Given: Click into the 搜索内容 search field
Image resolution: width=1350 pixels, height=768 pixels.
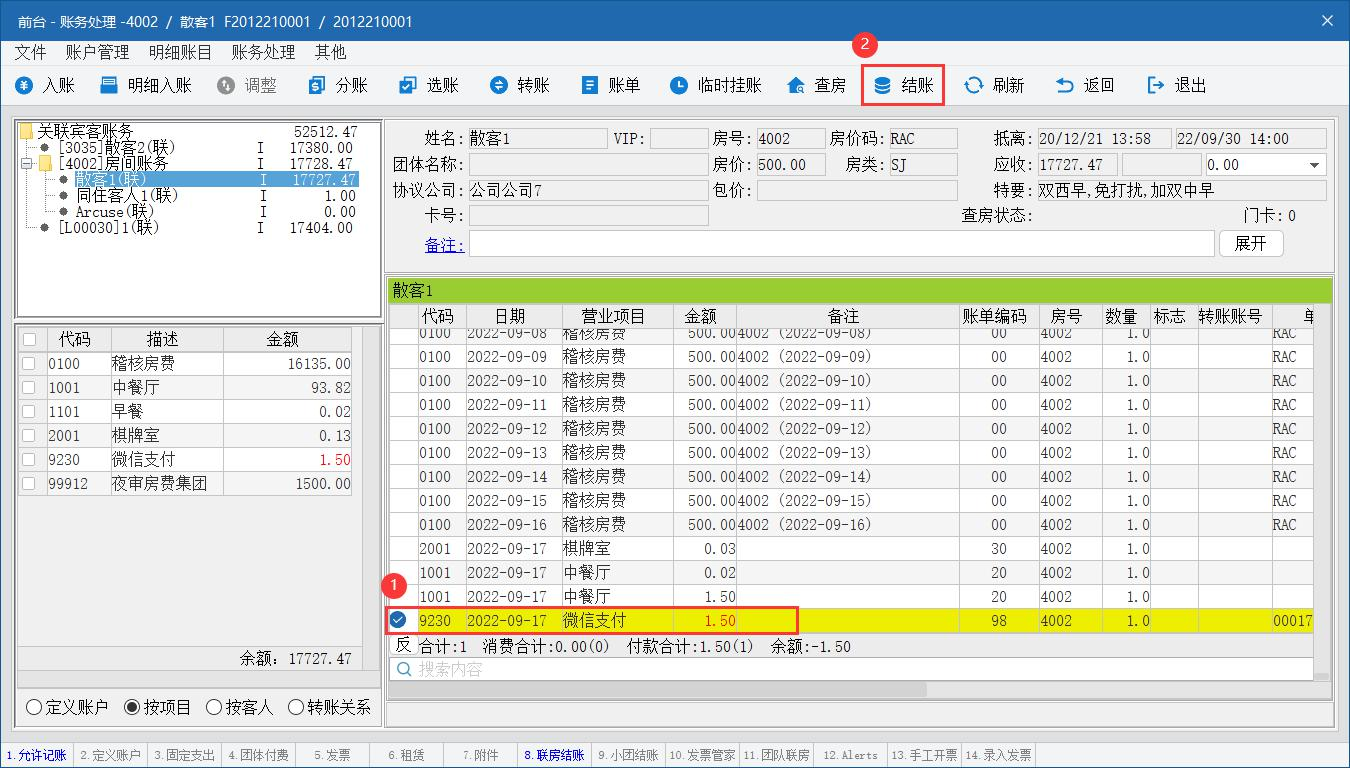Looking at the screenshot, I should click(850, 669).
